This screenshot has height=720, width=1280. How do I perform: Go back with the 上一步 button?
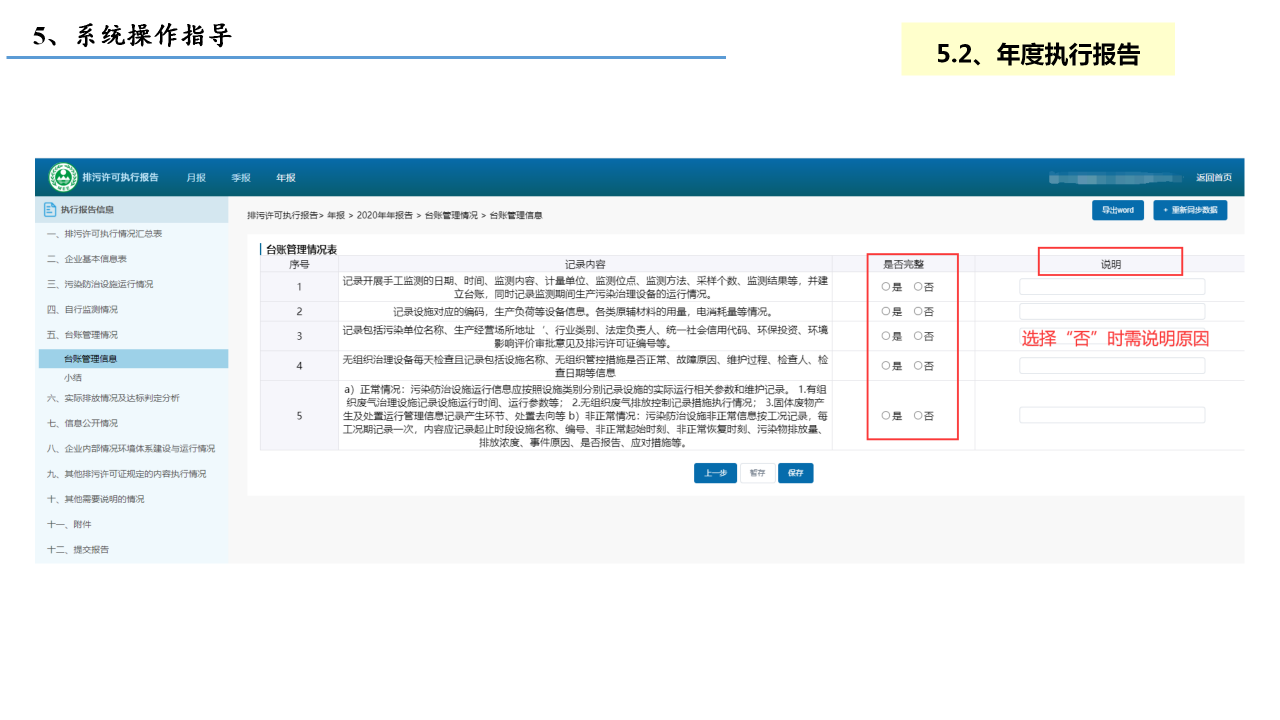[715, 473]
